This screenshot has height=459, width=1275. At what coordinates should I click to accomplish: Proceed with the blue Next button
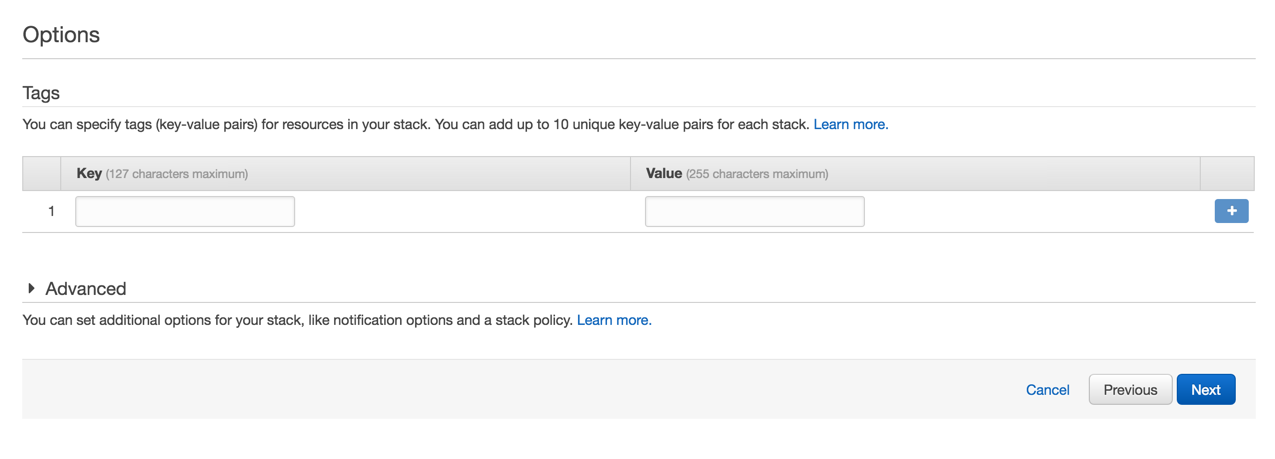1205,390
